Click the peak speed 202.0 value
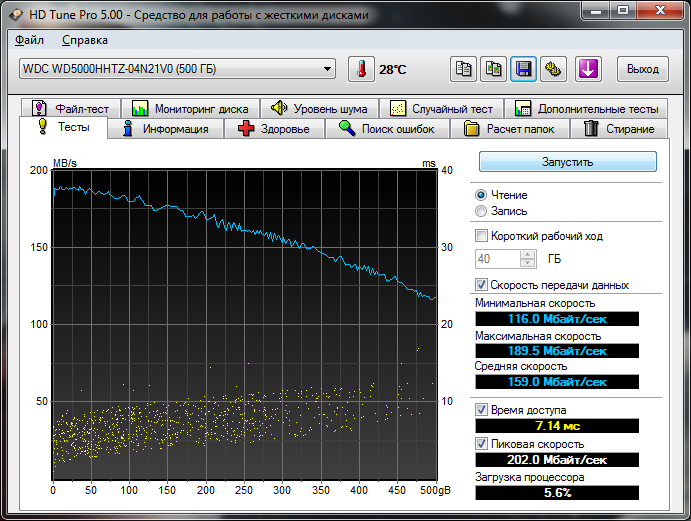Viewport: 691px width, 521px height. (557, 460)
